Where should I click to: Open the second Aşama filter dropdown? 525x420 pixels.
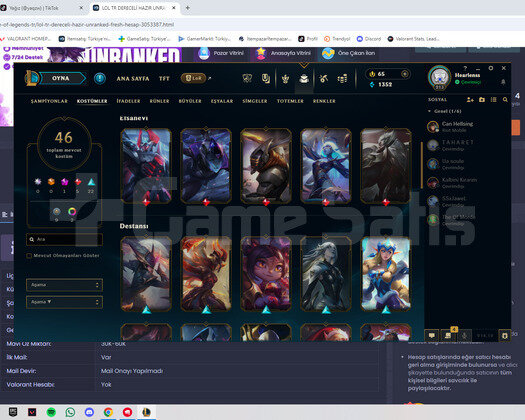click(x=64, y=302)
